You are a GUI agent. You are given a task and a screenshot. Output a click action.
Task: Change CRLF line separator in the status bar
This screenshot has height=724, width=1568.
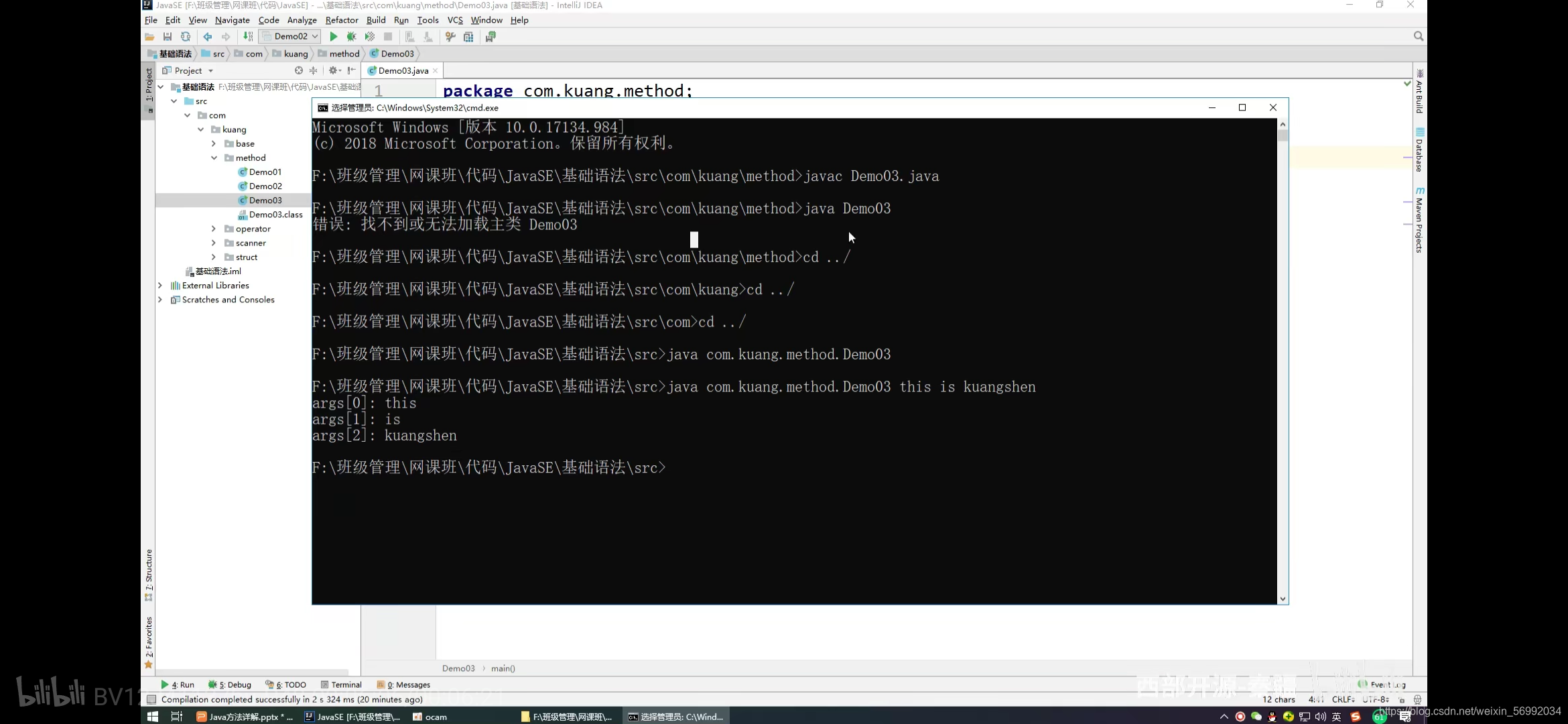click(x=1343, y=699)
